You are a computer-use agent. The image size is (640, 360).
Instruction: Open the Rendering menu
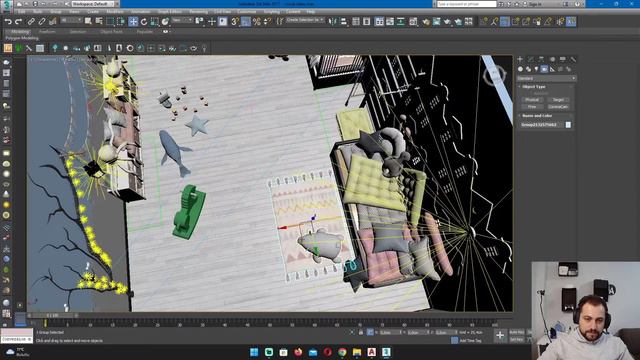[198, 12]
